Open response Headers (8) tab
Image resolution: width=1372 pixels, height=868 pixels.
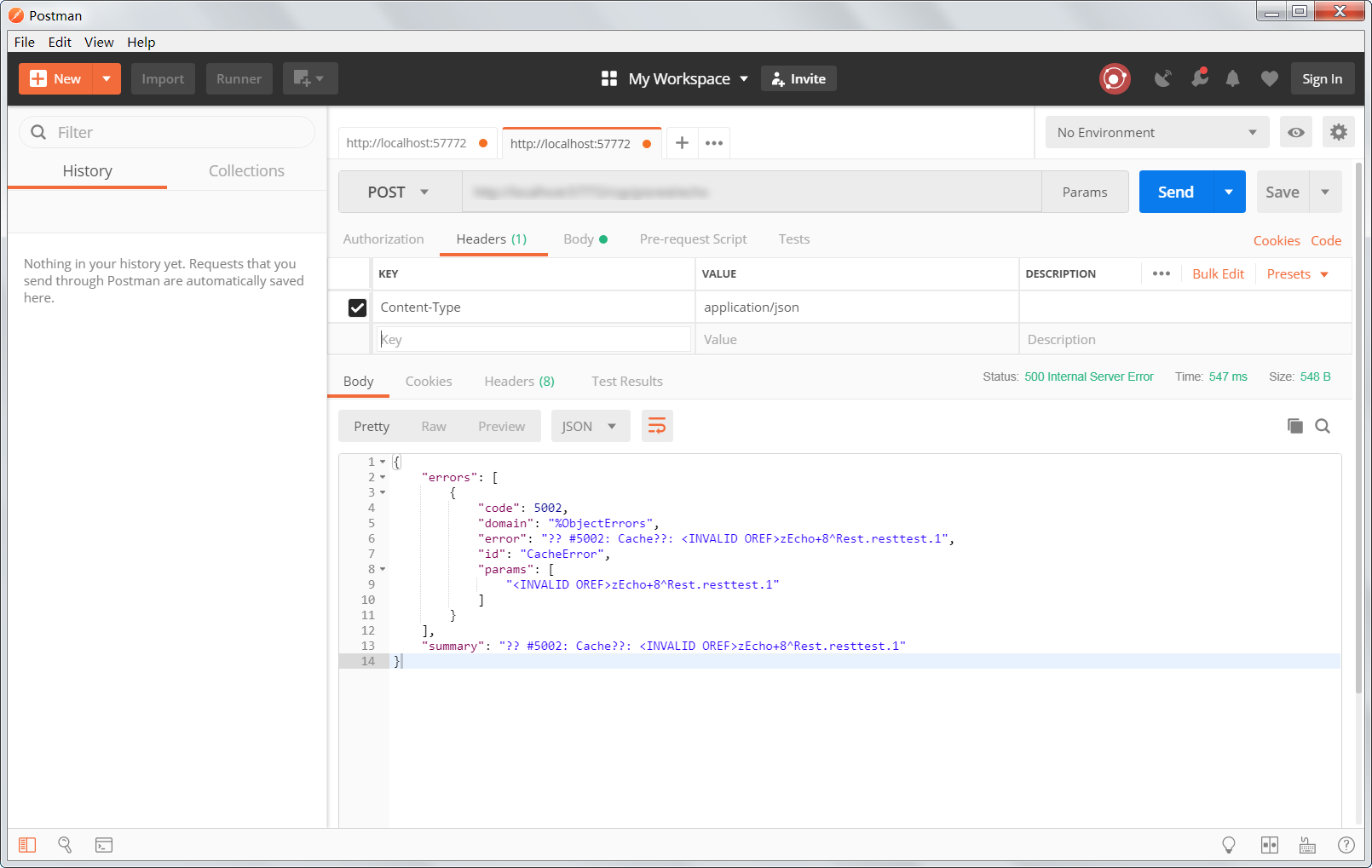coord(520,382)
